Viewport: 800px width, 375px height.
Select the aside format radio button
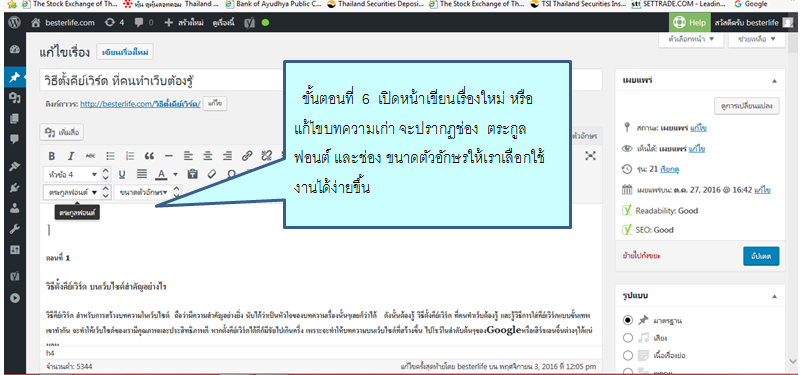(628, 355)
